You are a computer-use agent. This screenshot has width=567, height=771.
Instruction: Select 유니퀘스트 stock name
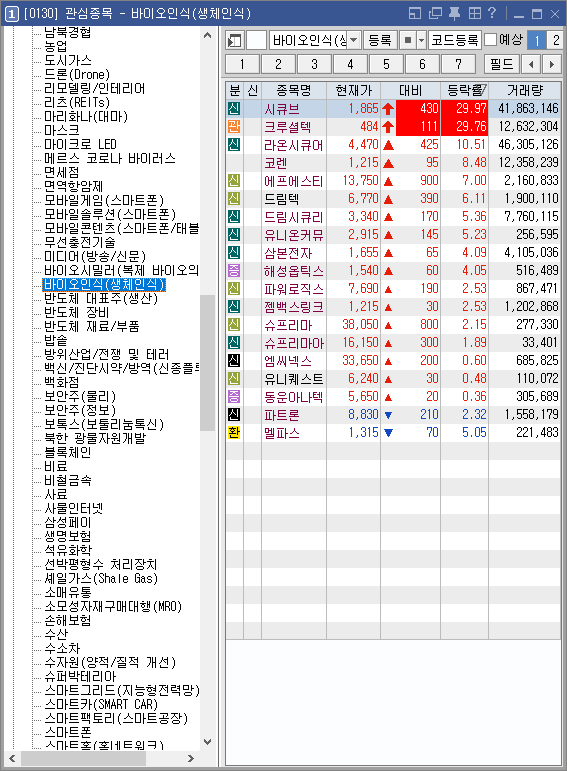[294, 379]
